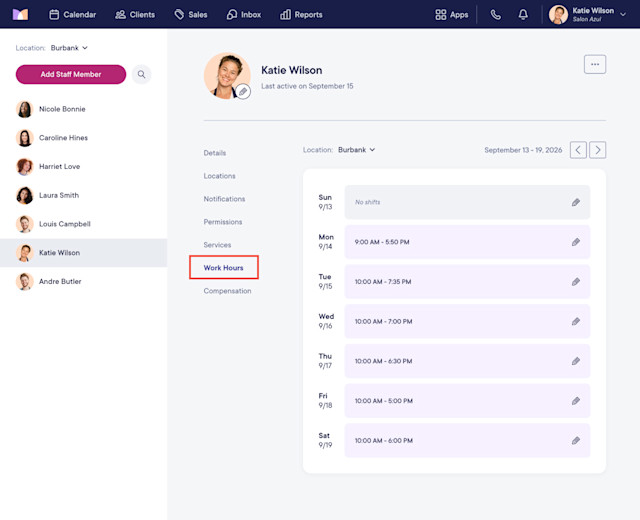Image resolution: width=640 pixels, height=520 pixels.
Task: Switch to the Compensation tab
Action: [227, 291]
